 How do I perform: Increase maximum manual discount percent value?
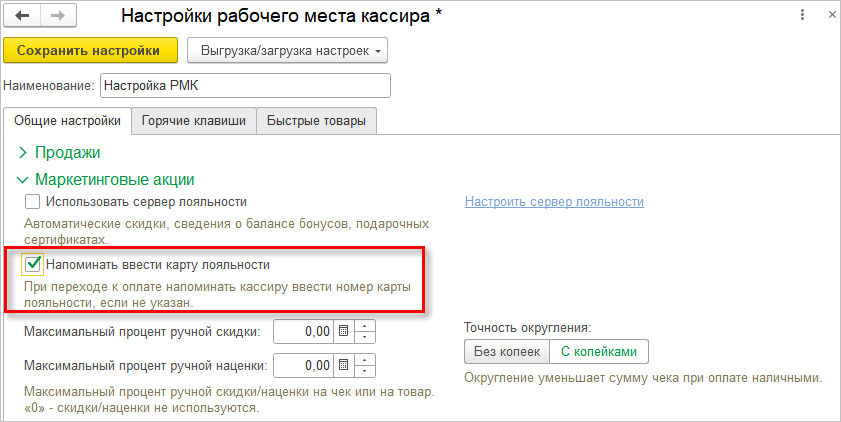click(x=365, y=326)
